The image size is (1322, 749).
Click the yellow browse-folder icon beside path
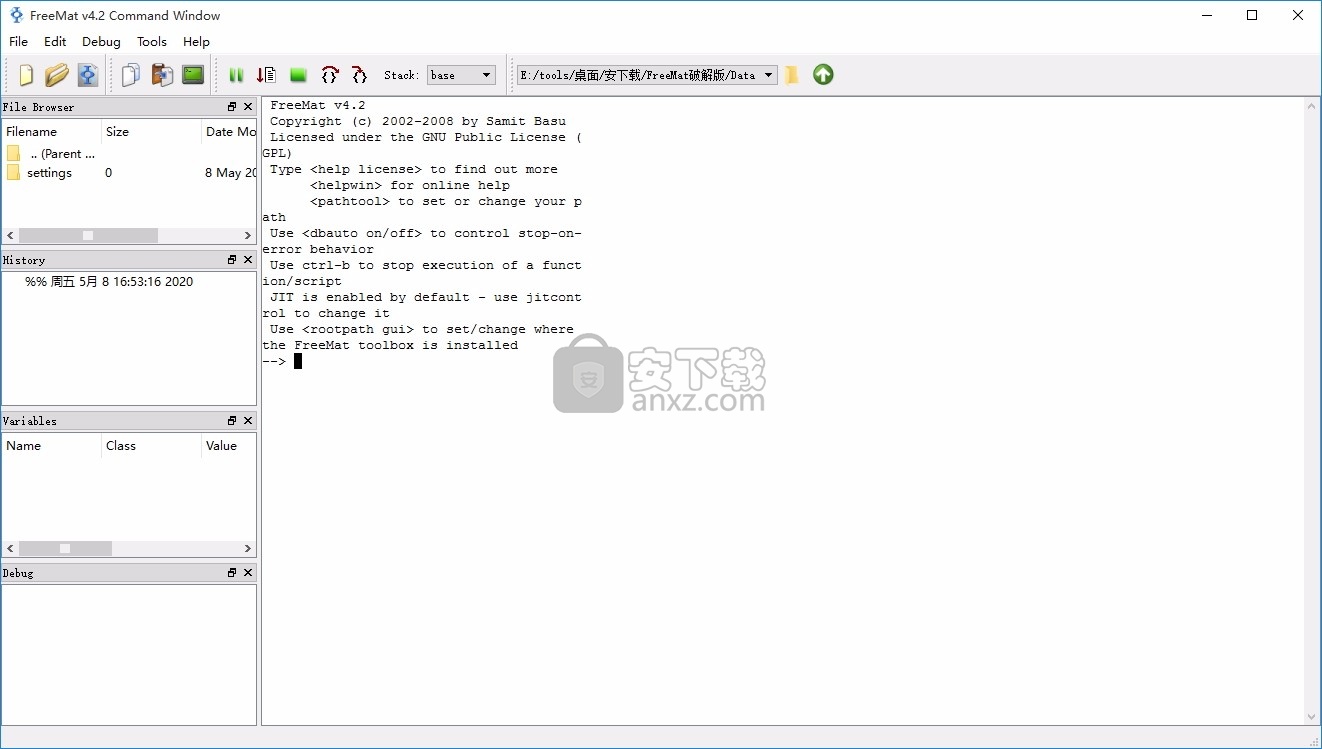(x=792, y=75)
